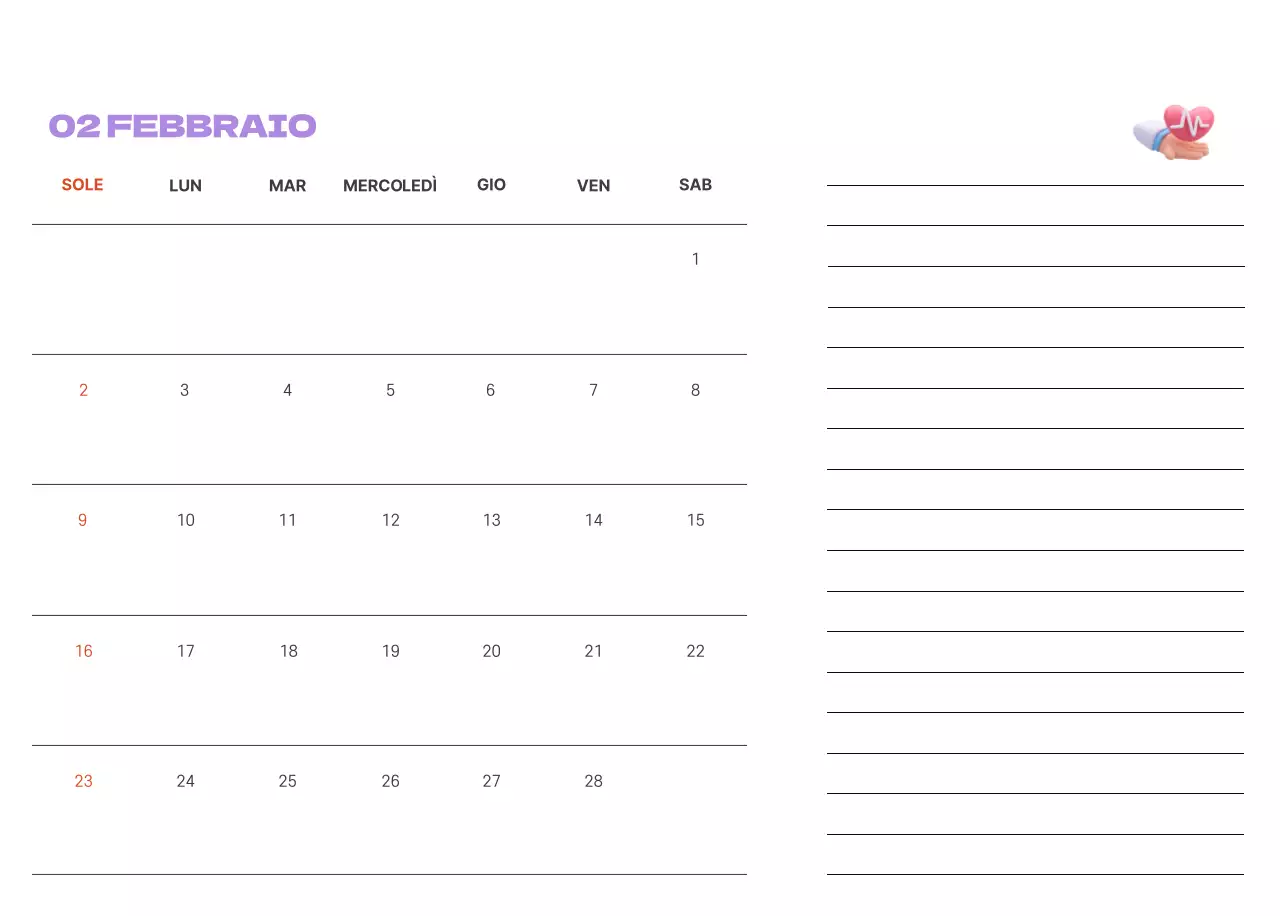Image resolution: width=1280 pixels, height=916 pixels.
Task: Select the SOLE column header
Action: (x=82, y=185)
